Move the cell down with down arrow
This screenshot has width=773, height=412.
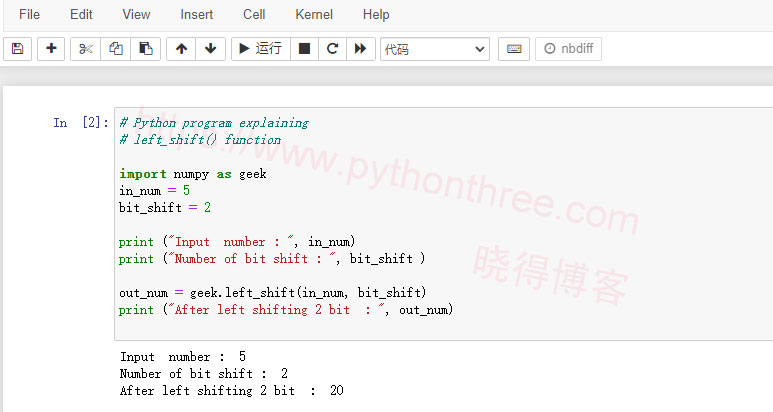(x=210, y=49)
